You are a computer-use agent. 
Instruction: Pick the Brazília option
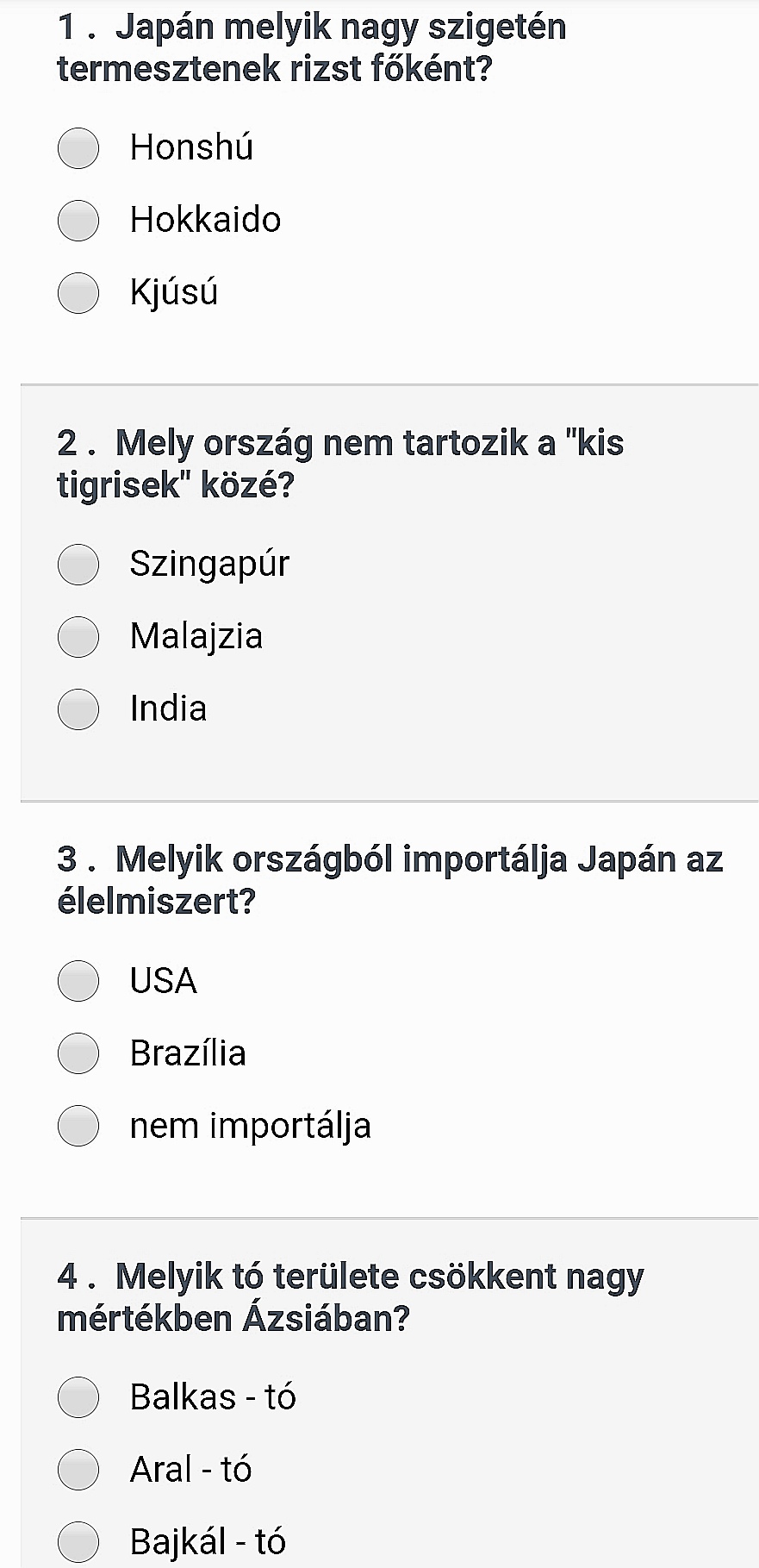[78, 1053]
